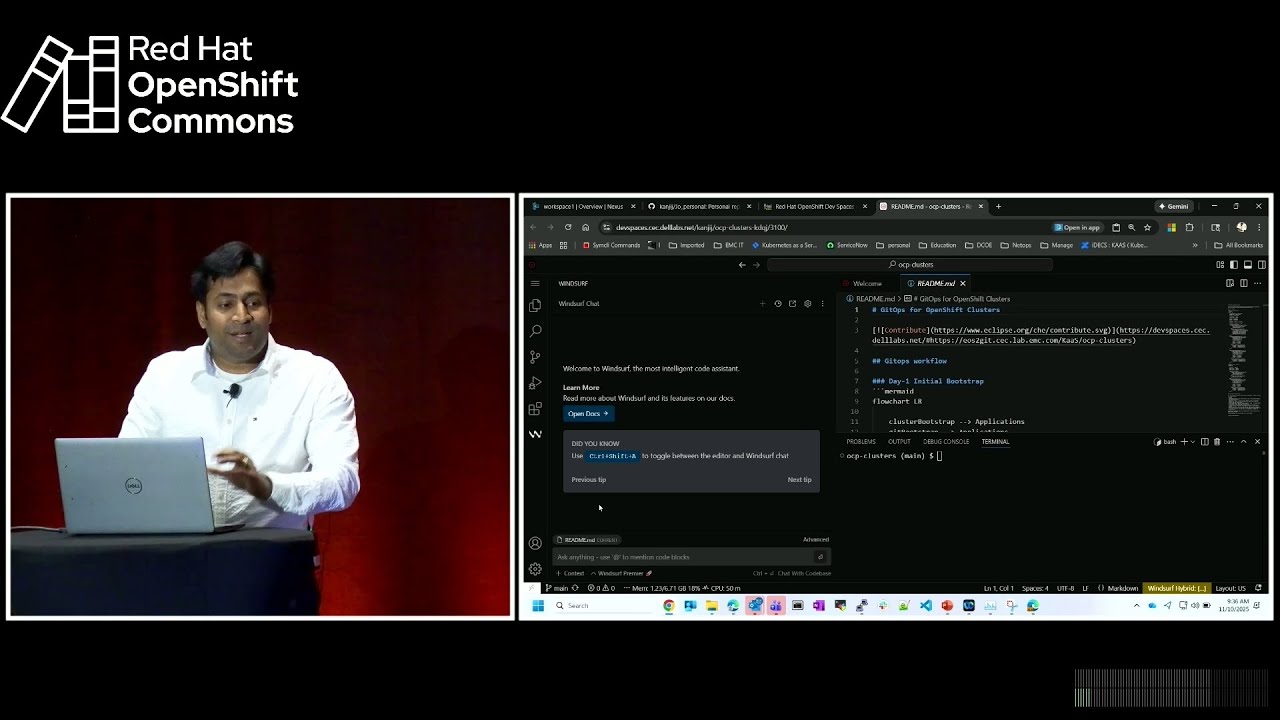The image size is (1280, 720).
Task: Open the Gemini button in Chrome
Action: pos(1173,206)
